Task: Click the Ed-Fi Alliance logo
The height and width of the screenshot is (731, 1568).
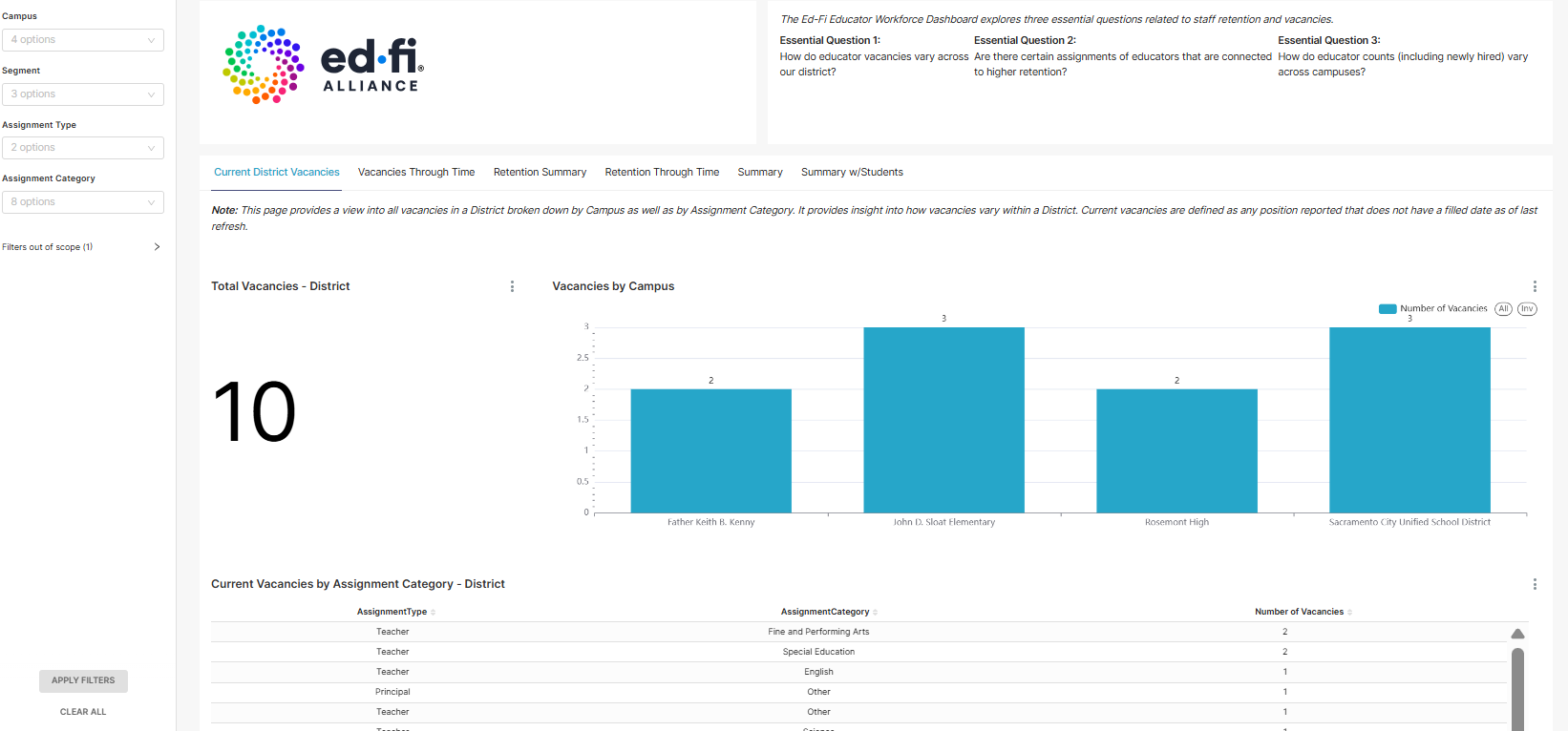Action: [x=323, y=65]
